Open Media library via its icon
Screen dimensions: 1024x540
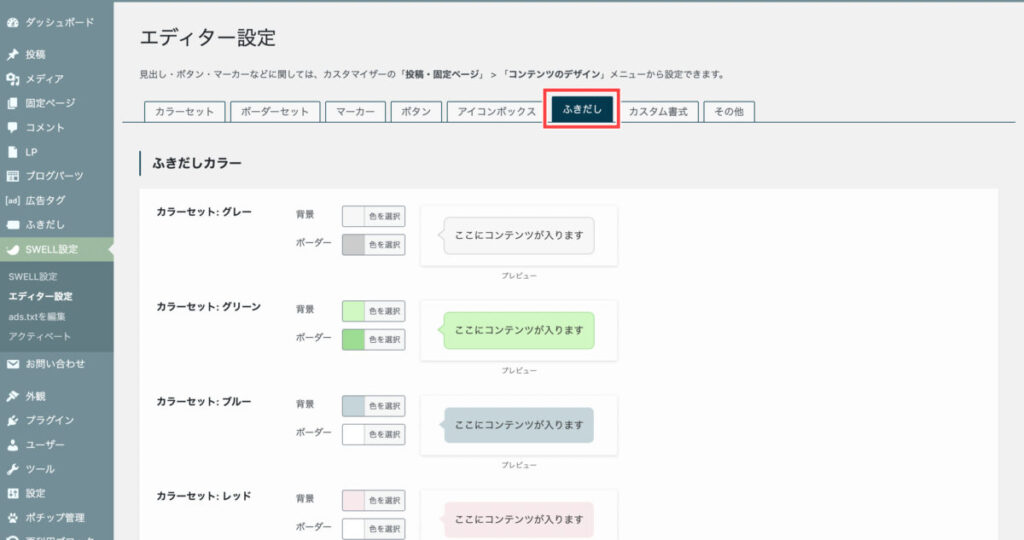[x=13, y=79]
